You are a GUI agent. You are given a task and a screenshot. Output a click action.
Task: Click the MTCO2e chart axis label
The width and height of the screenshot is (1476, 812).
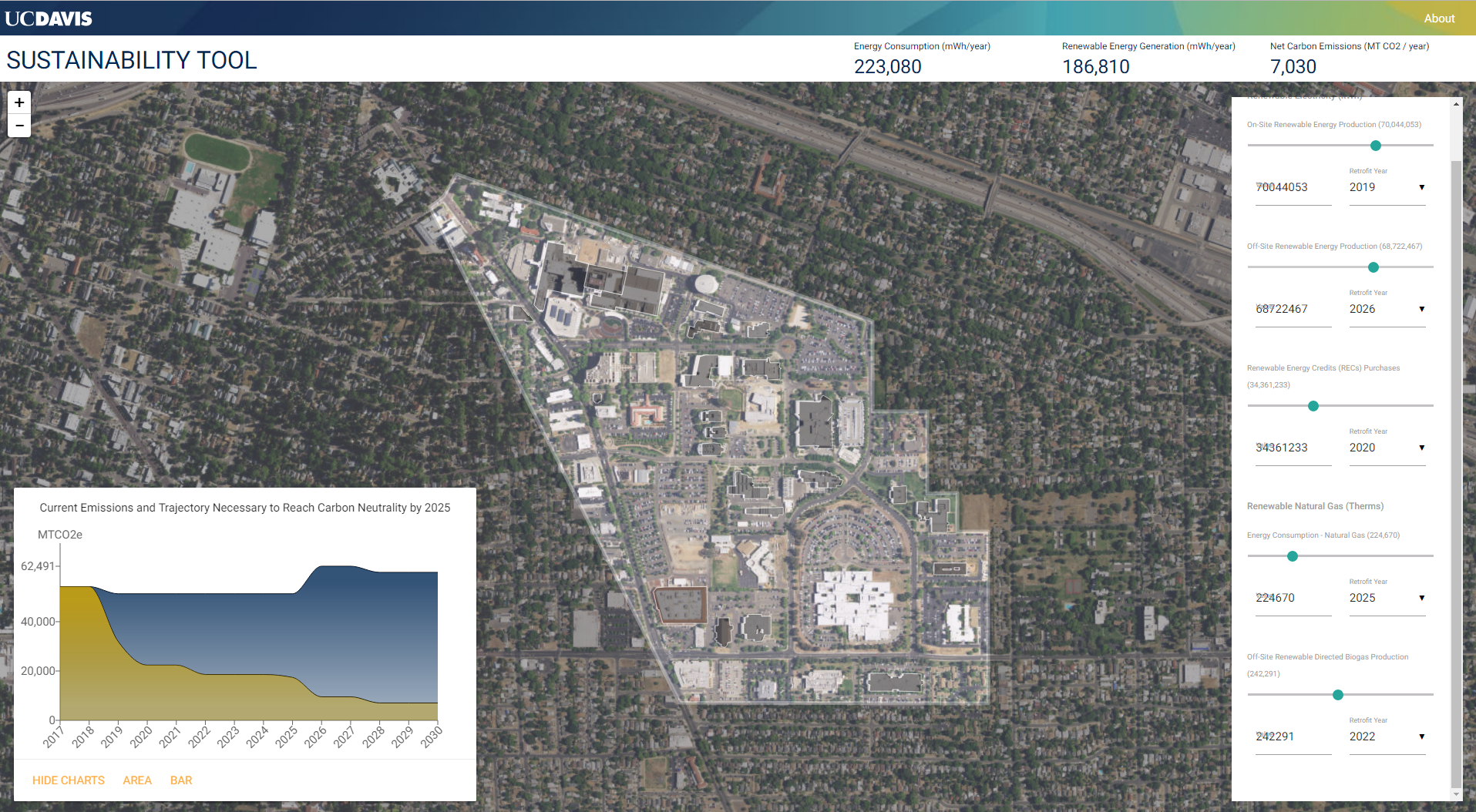pyautogui.click(x=60, y=535)
